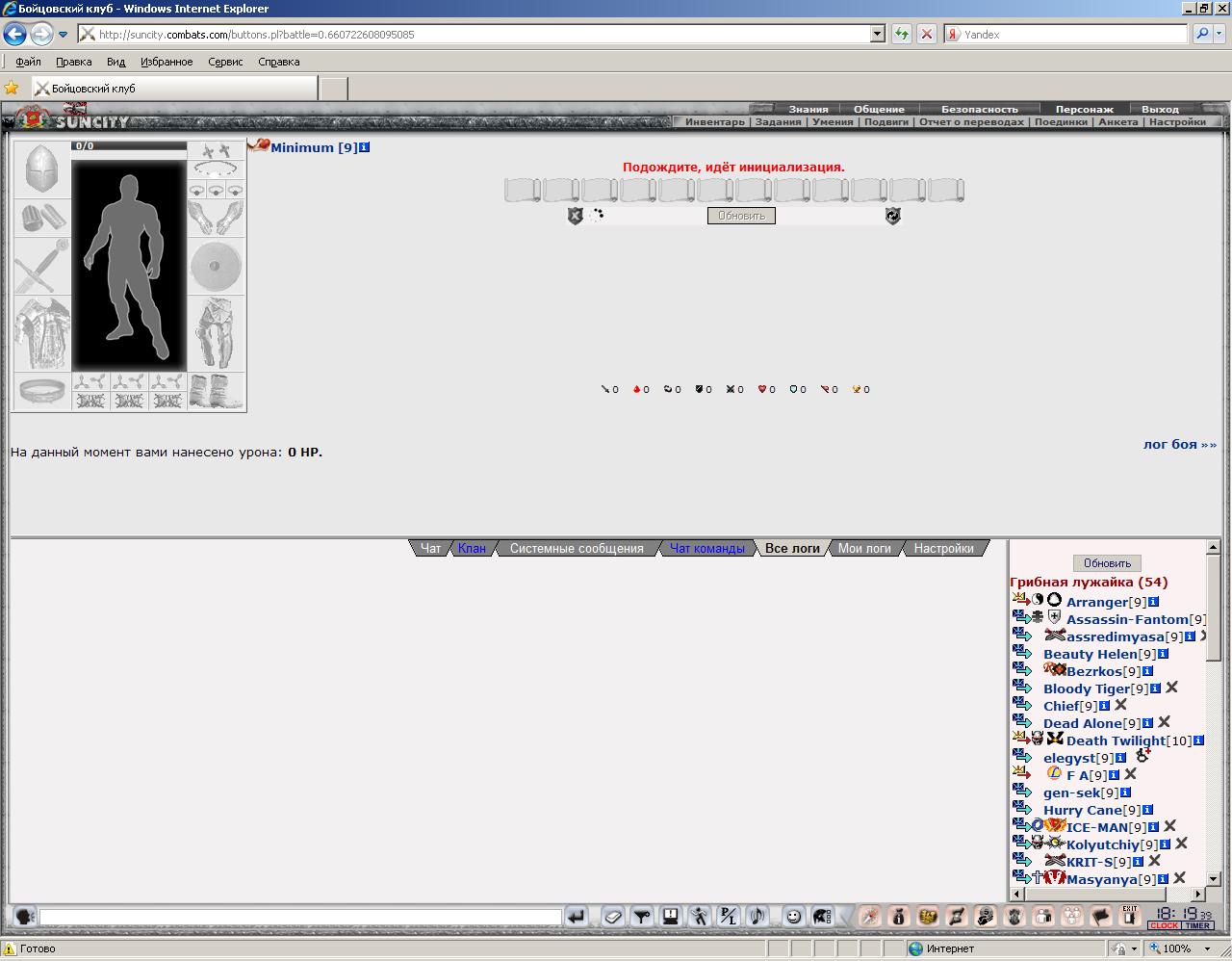Click the floppy disk save icon
The width and height of the screenshot is (1232, 961).
pyautogui.click(x=671, y=917)
